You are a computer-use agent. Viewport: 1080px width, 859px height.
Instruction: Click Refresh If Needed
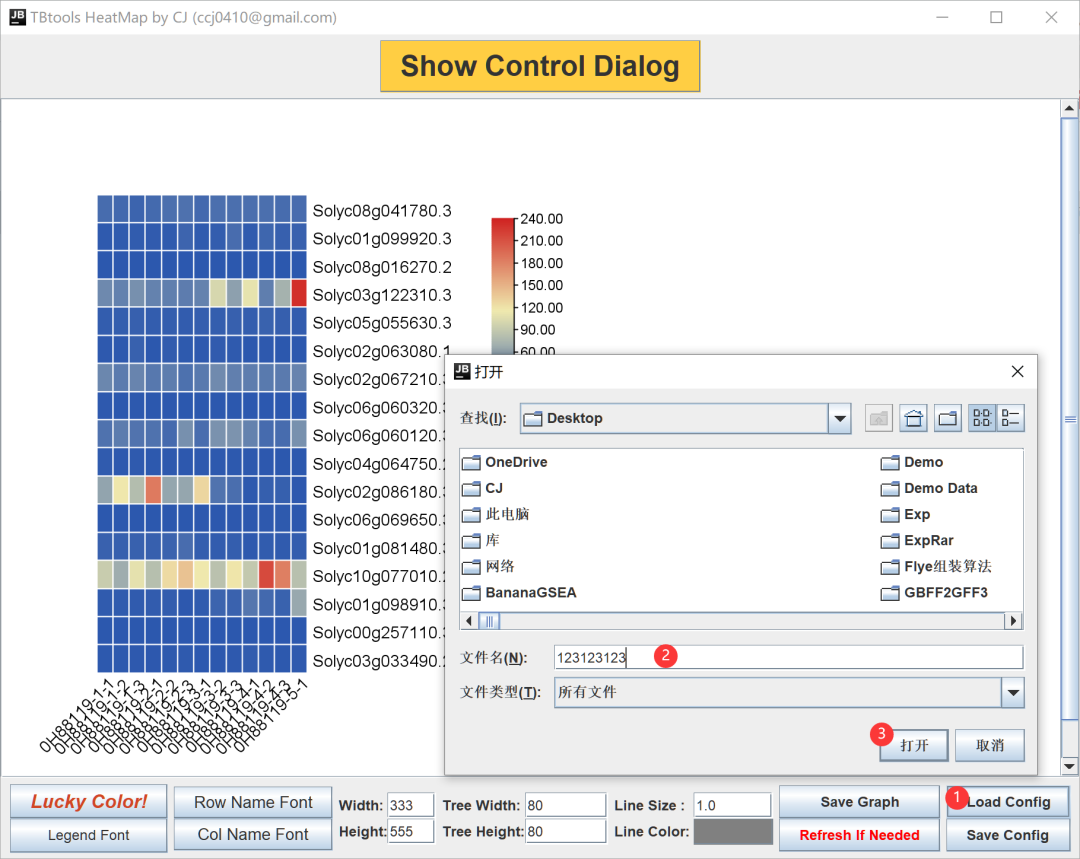coord(859,834)
